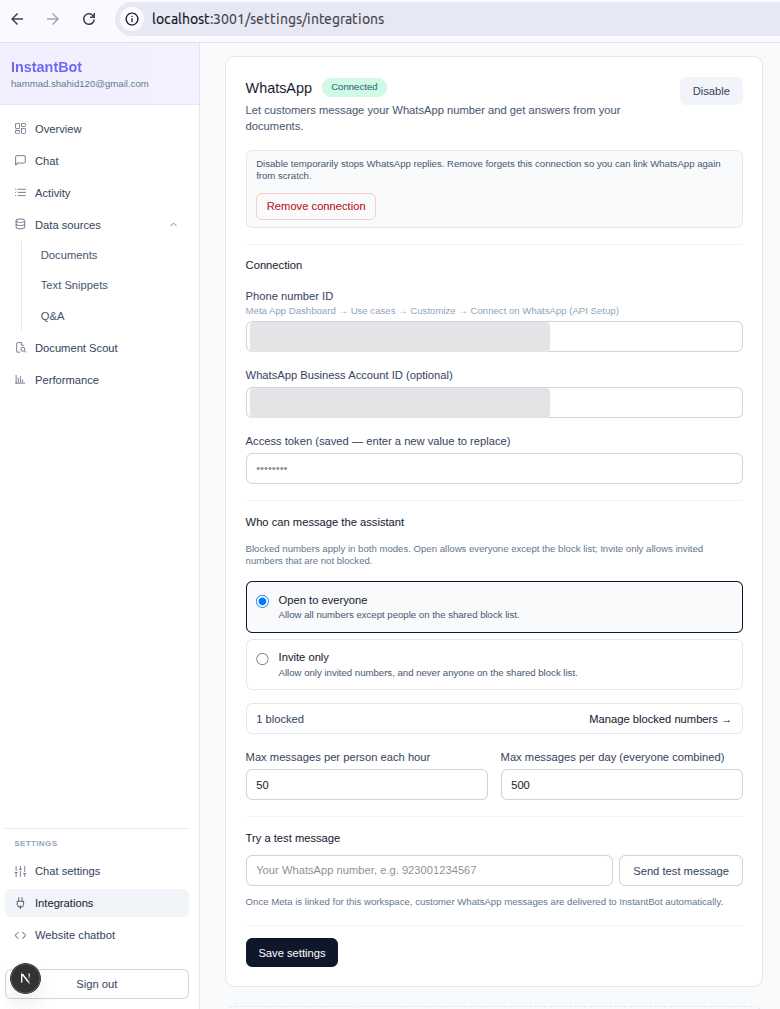Click the Remove connection button
Viewport: 780px width, 1009px height.
[316, 206]
